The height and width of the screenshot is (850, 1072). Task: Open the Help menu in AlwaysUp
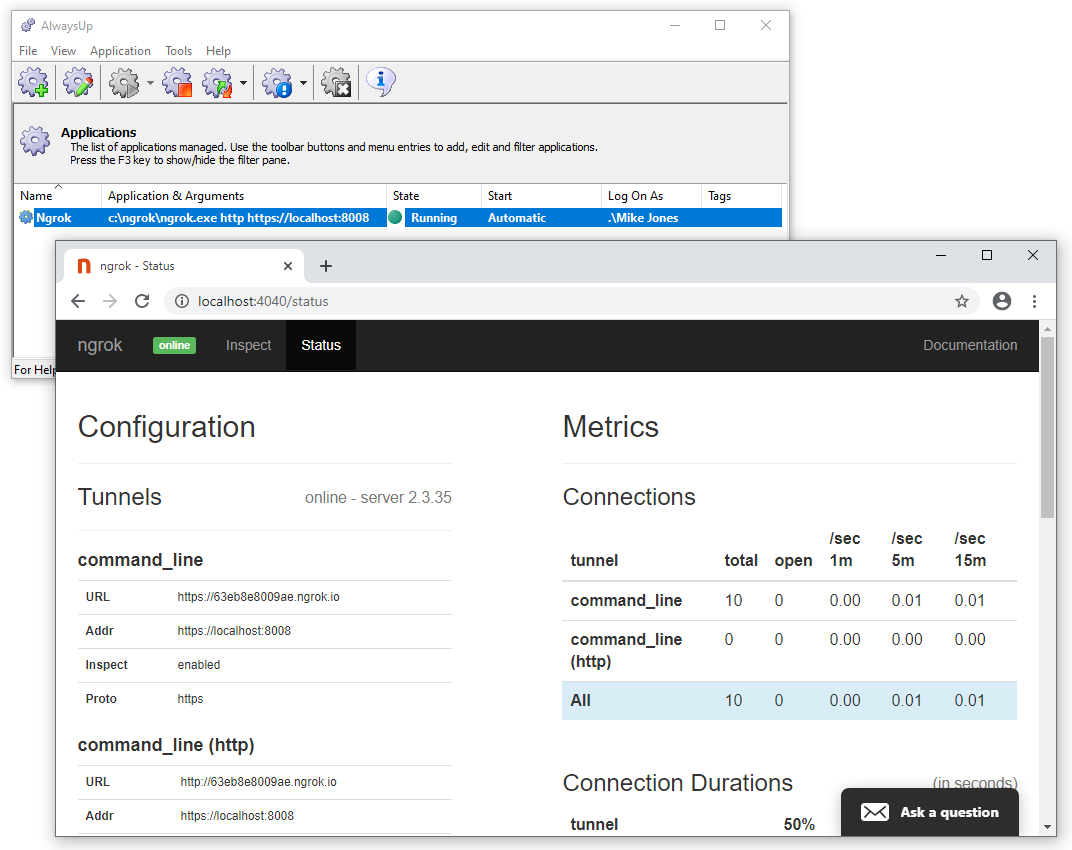coord(218,51)
